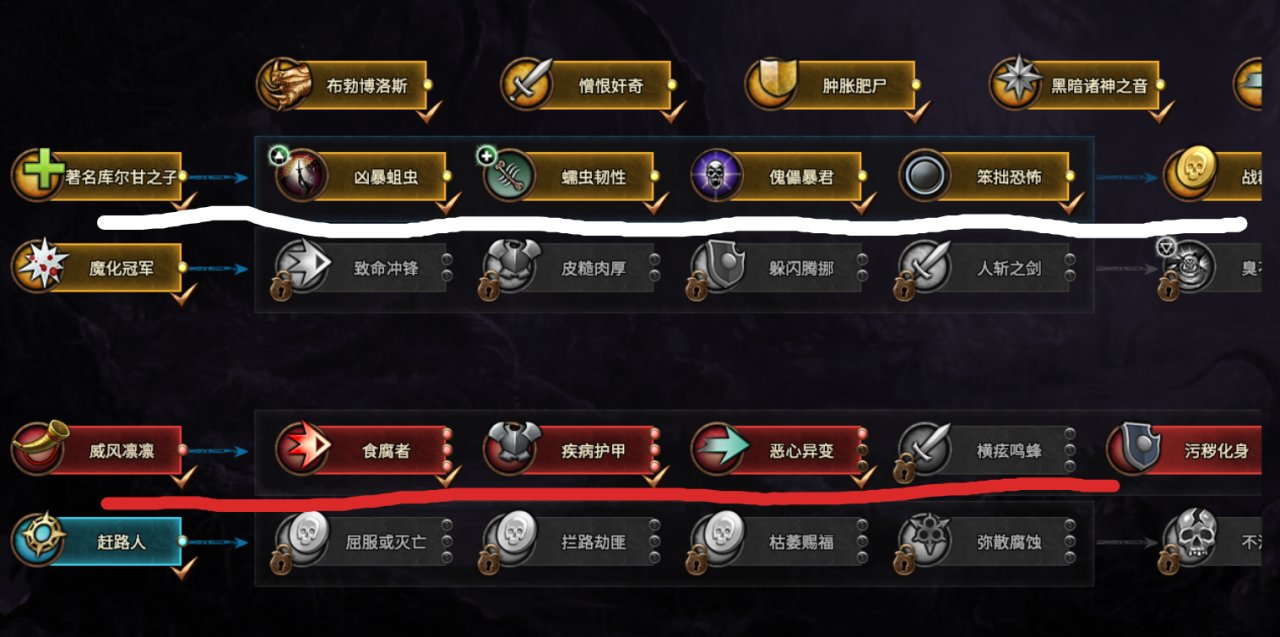Click the compass icon of 赶路人
The width and height of the screenshot is (1280, 637).
tap(38, 540)
